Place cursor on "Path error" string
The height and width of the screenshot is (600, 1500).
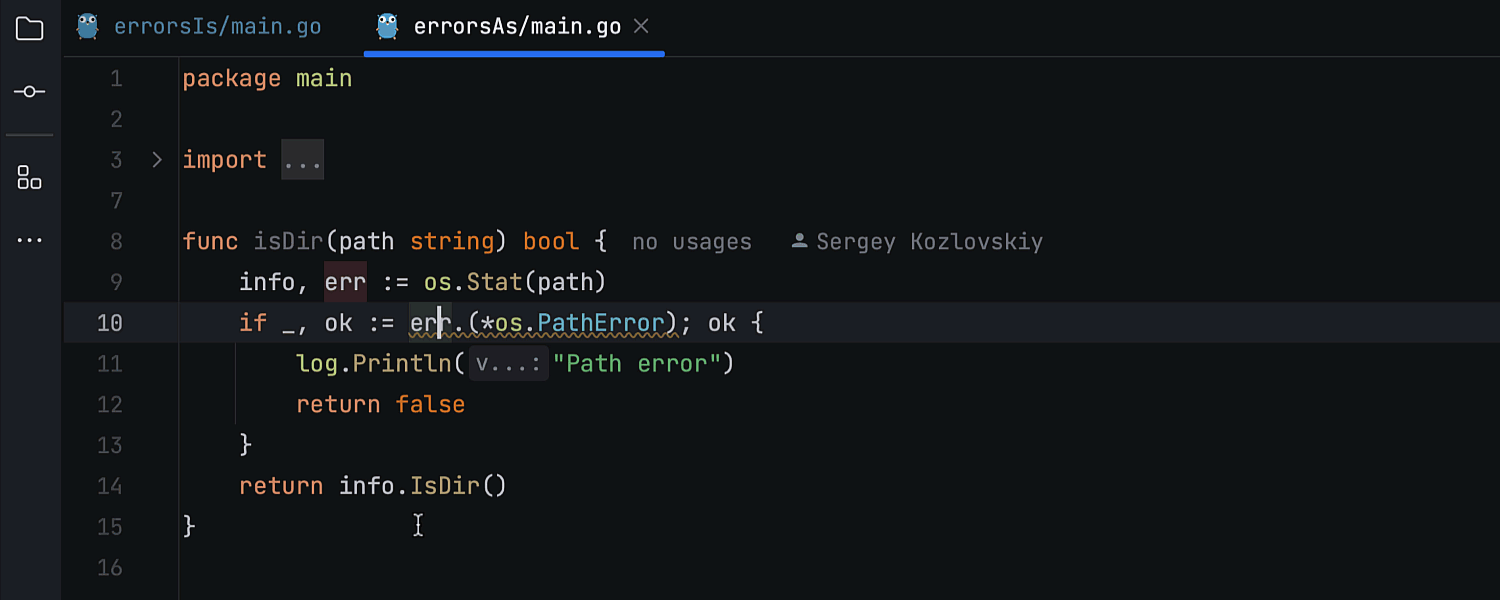[644, 364]
